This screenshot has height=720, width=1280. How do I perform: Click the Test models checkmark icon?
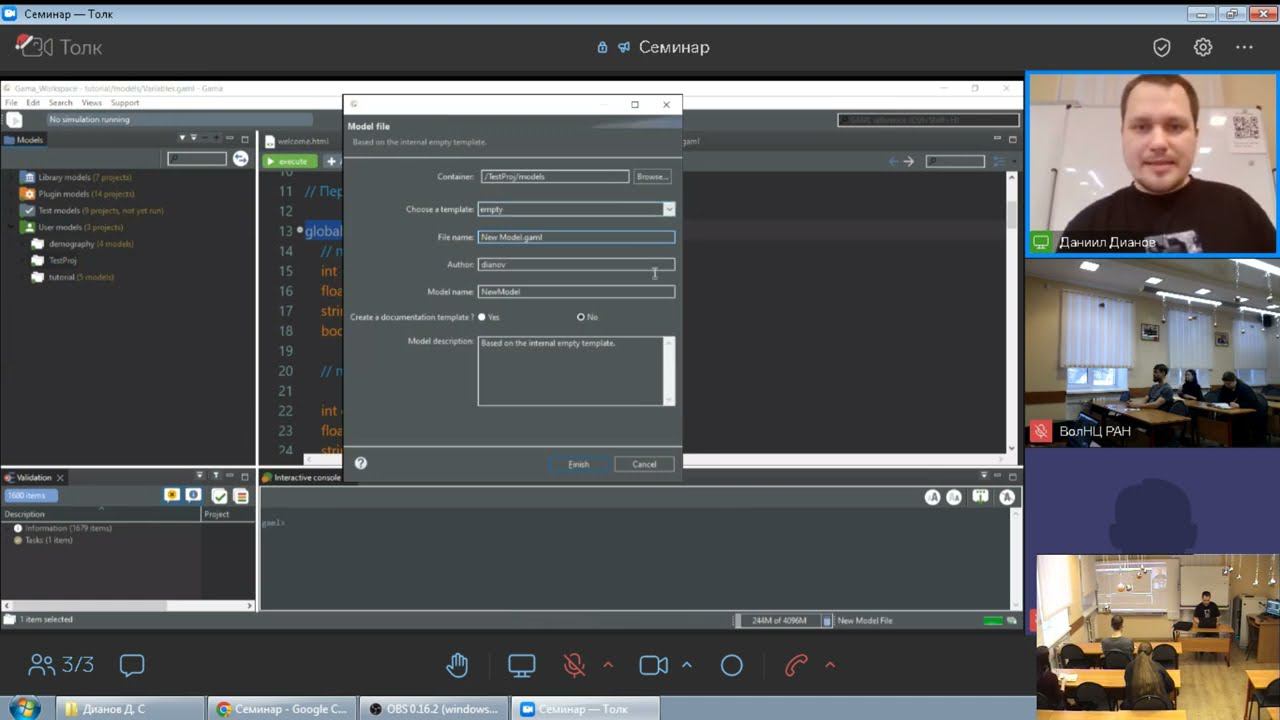coord(28,211)
